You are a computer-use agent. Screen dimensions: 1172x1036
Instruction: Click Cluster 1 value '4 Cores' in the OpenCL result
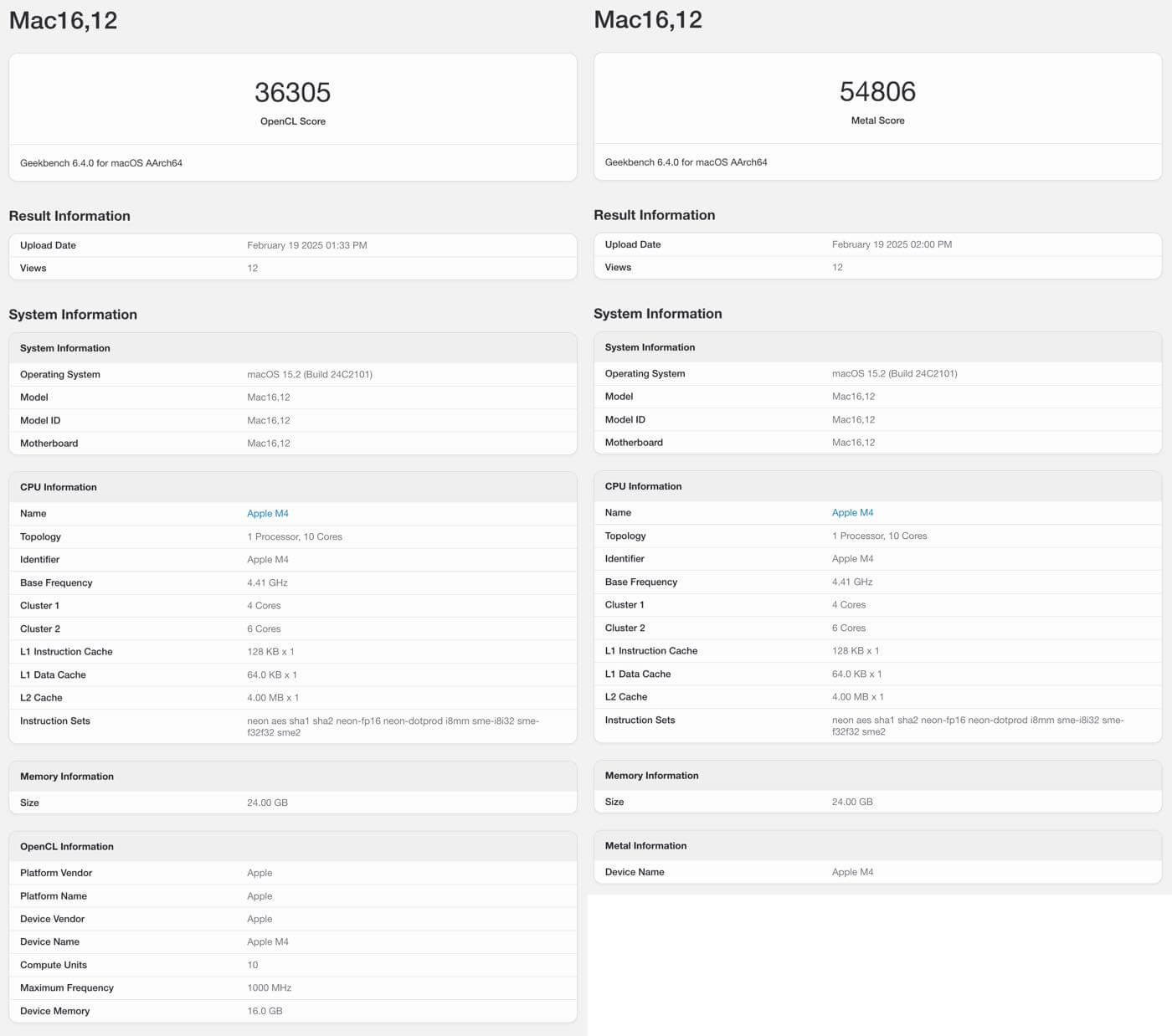pyautogui.click(x=264, y=606)
